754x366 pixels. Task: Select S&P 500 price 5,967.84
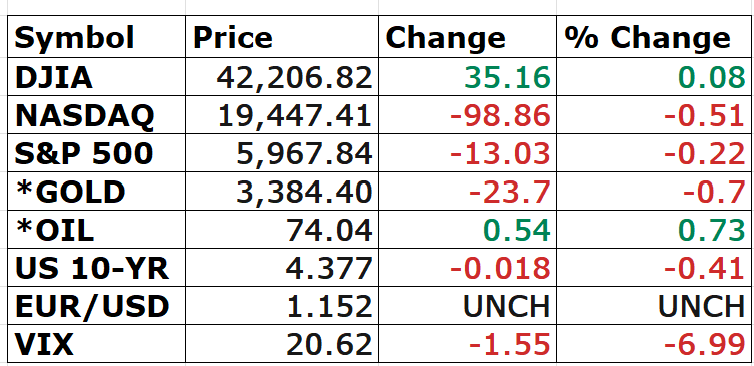282,153
